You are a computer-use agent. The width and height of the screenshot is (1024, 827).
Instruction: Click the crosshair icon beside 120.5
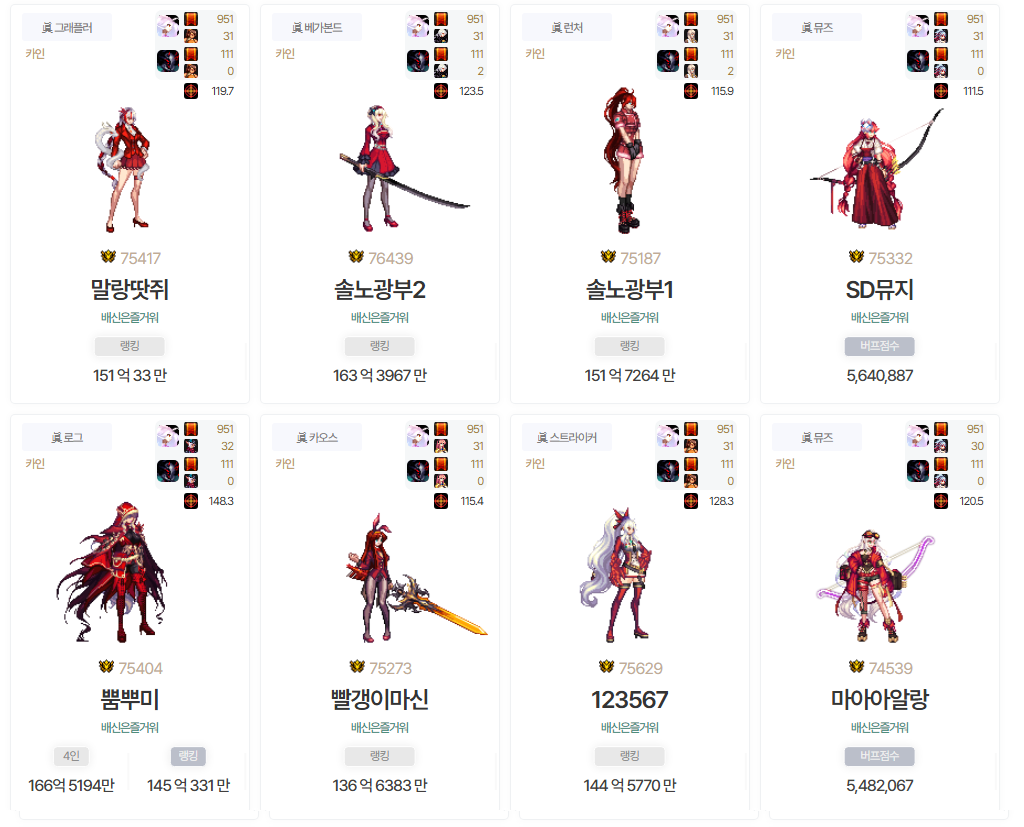(940, 501)
